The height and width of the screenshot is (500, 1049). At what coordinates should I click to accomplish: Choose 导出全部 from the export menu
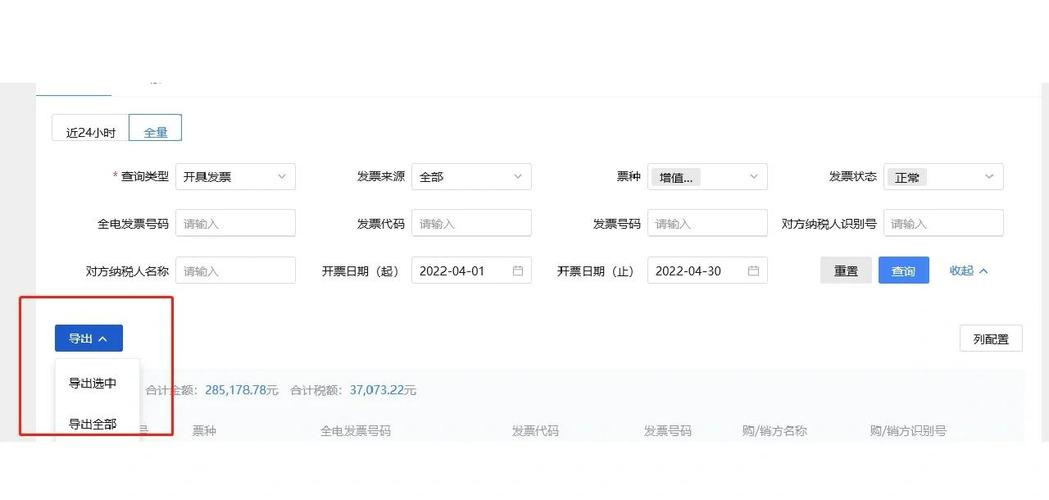click(92, 424)
